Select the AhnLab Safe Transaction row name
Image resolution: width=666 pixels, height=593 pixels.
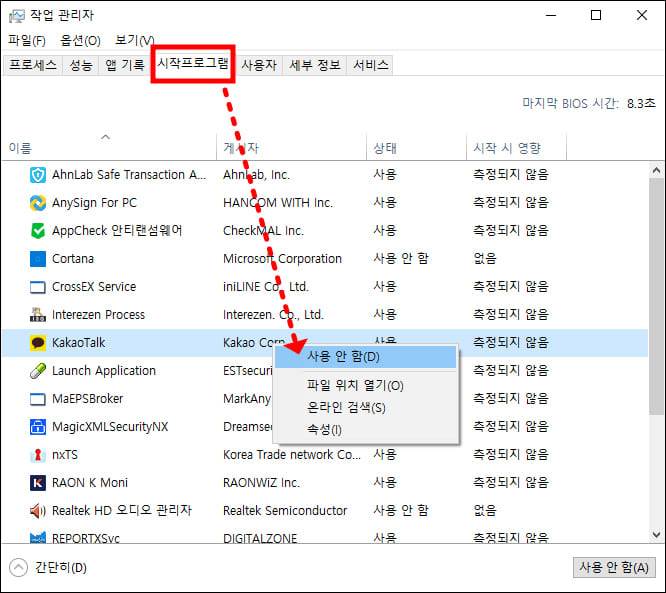pyautogui.click(x=129, y=175)
